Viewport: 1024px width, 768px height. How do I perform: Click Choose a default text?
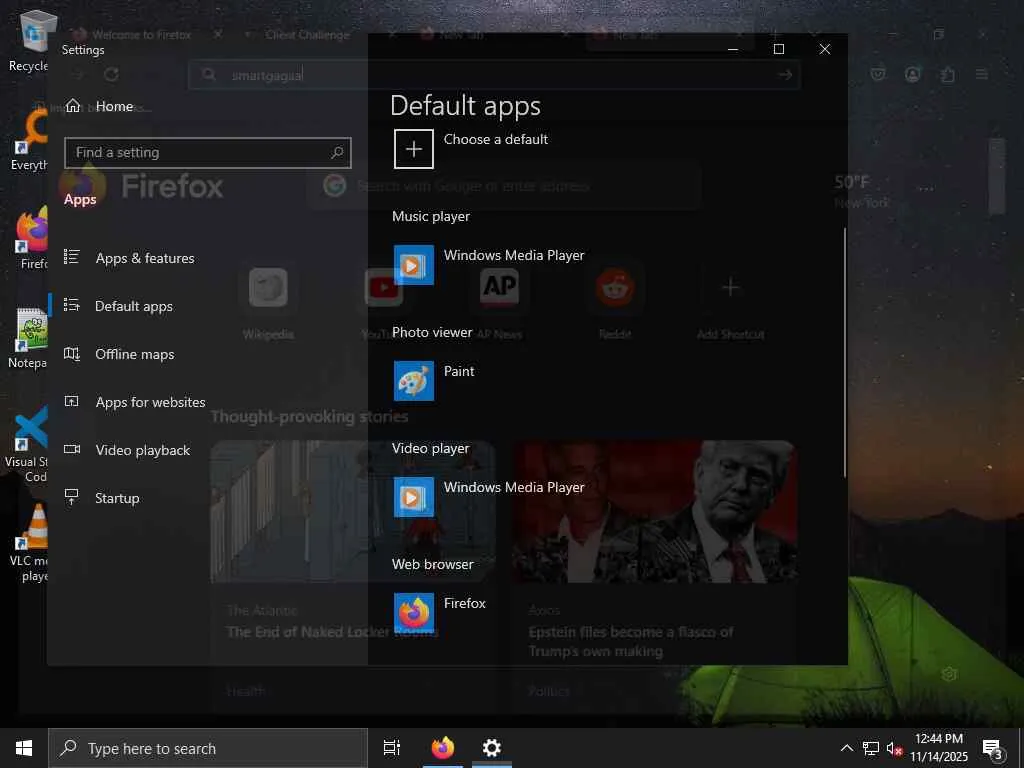[496, 139]
